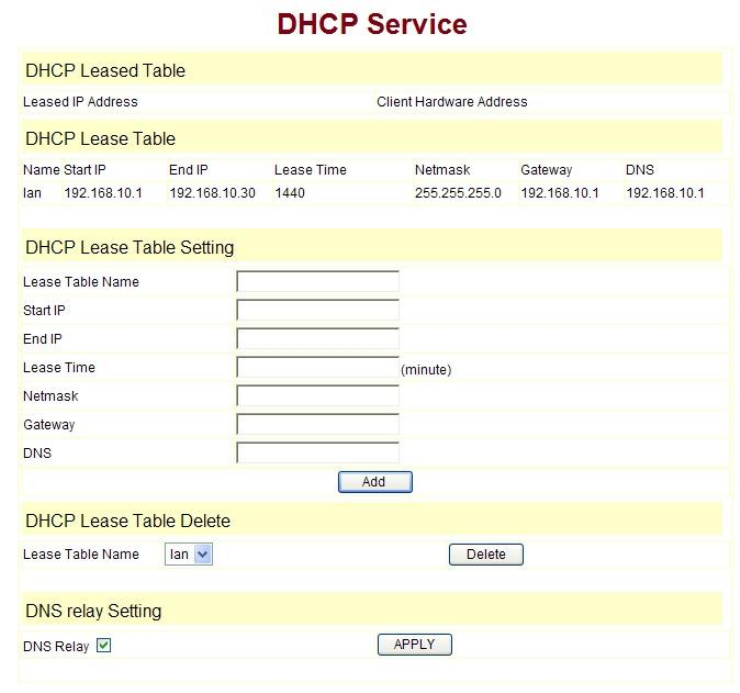This screenshot has width=740, height=693.
Task: Click the 'End IP' column header in Lease Table
Action: click(188, 170)
